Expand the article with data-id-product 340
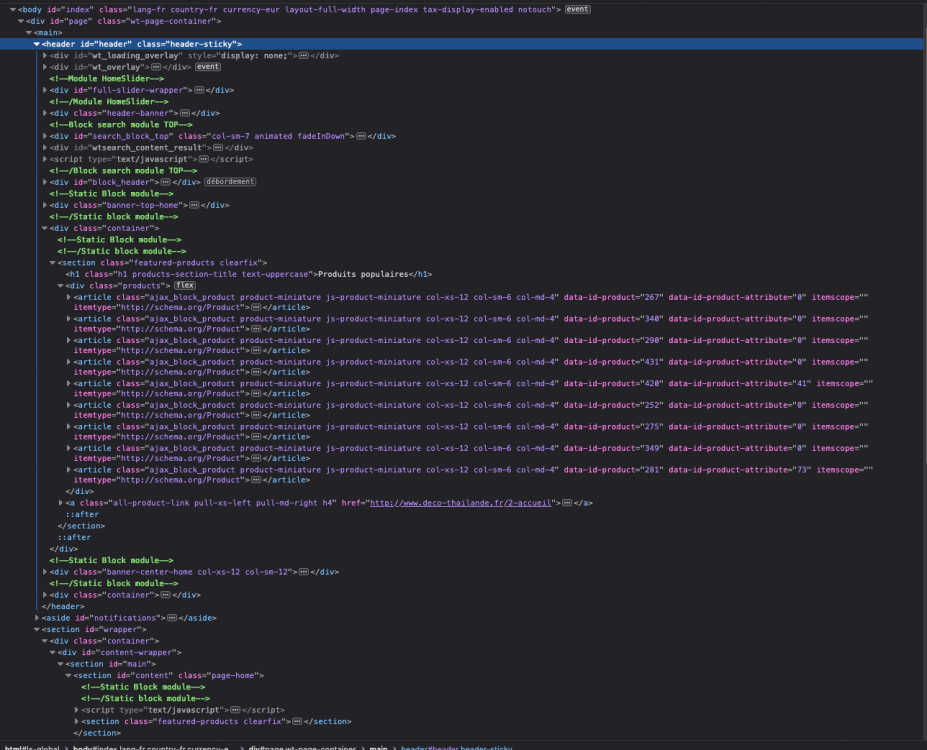 click(69, 319)
